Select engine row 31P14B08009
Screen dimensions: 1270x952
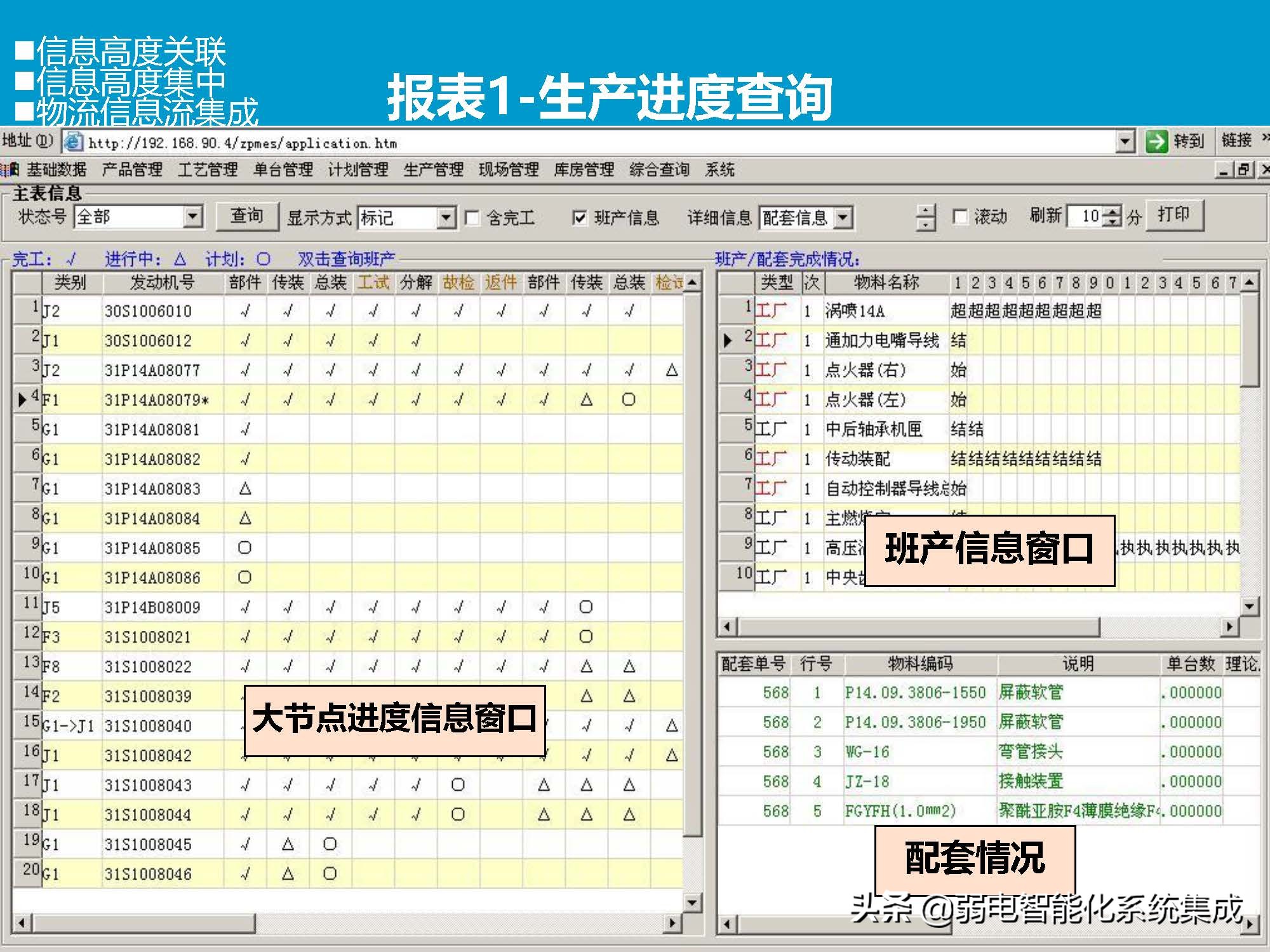(x=348, y=607)
